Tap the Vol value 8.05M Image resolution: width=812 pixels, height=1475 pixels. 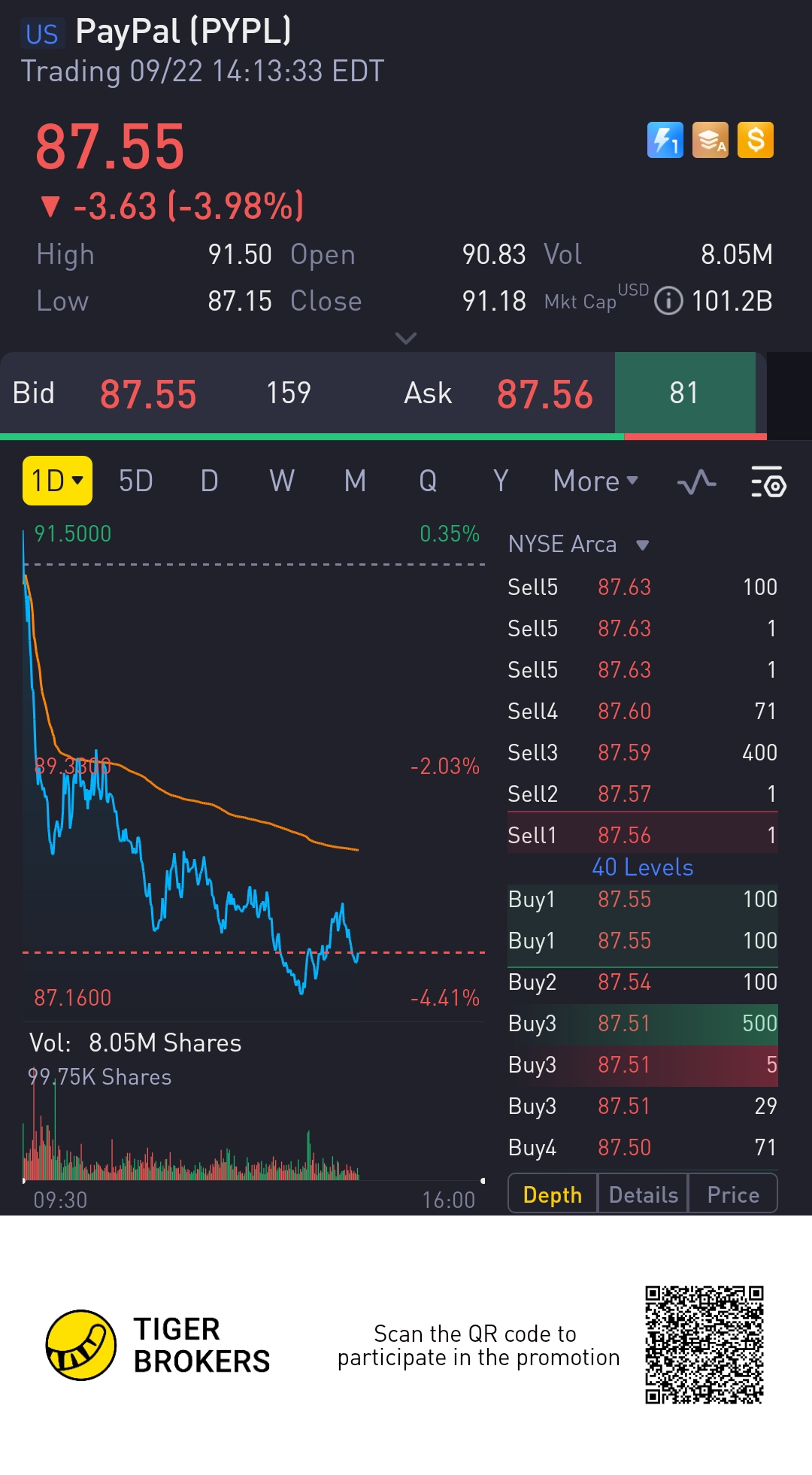737,254
